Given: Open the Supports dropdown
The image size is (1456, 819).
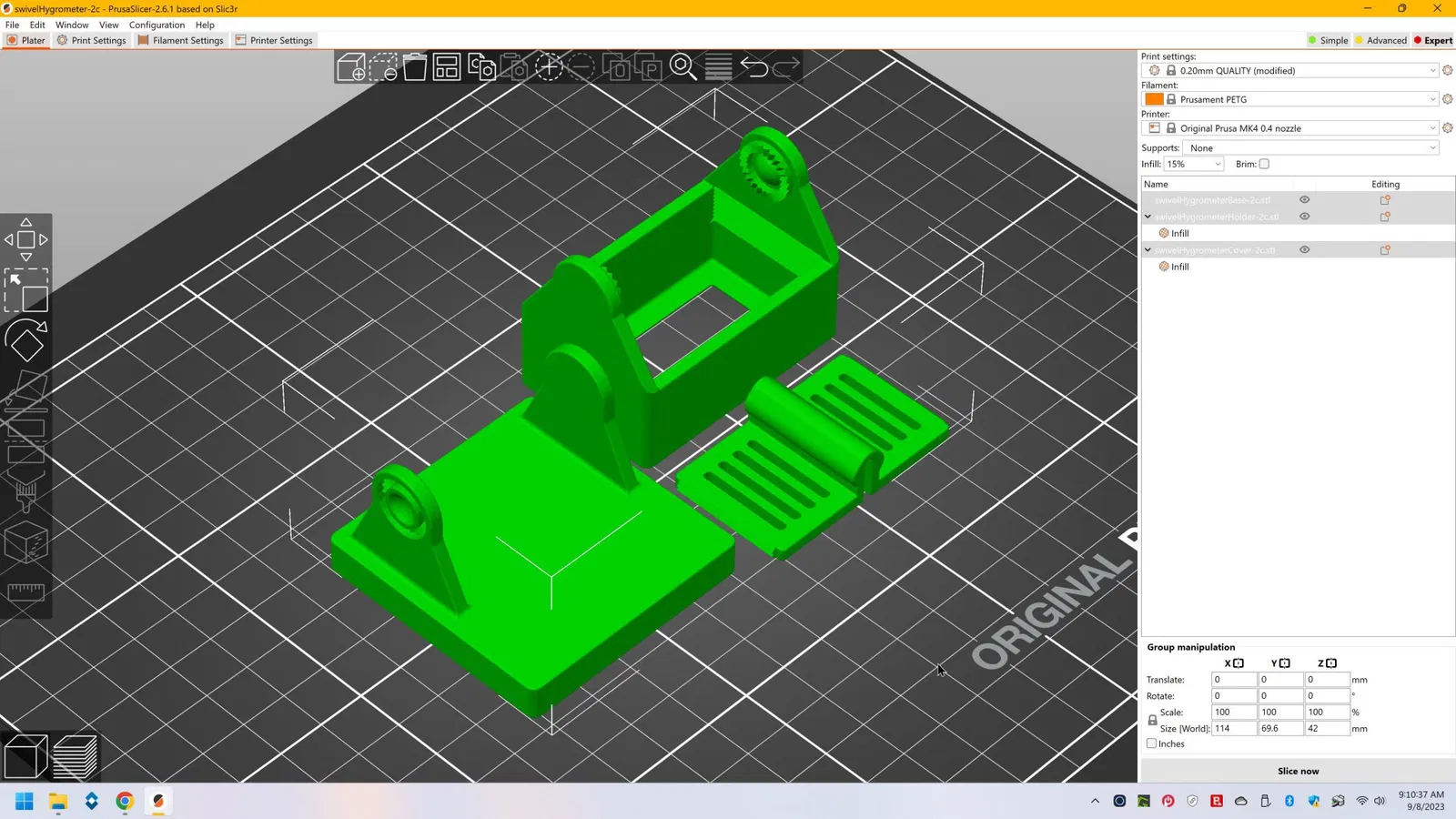Looking at the screenshot, I should tap(1311, 148).
